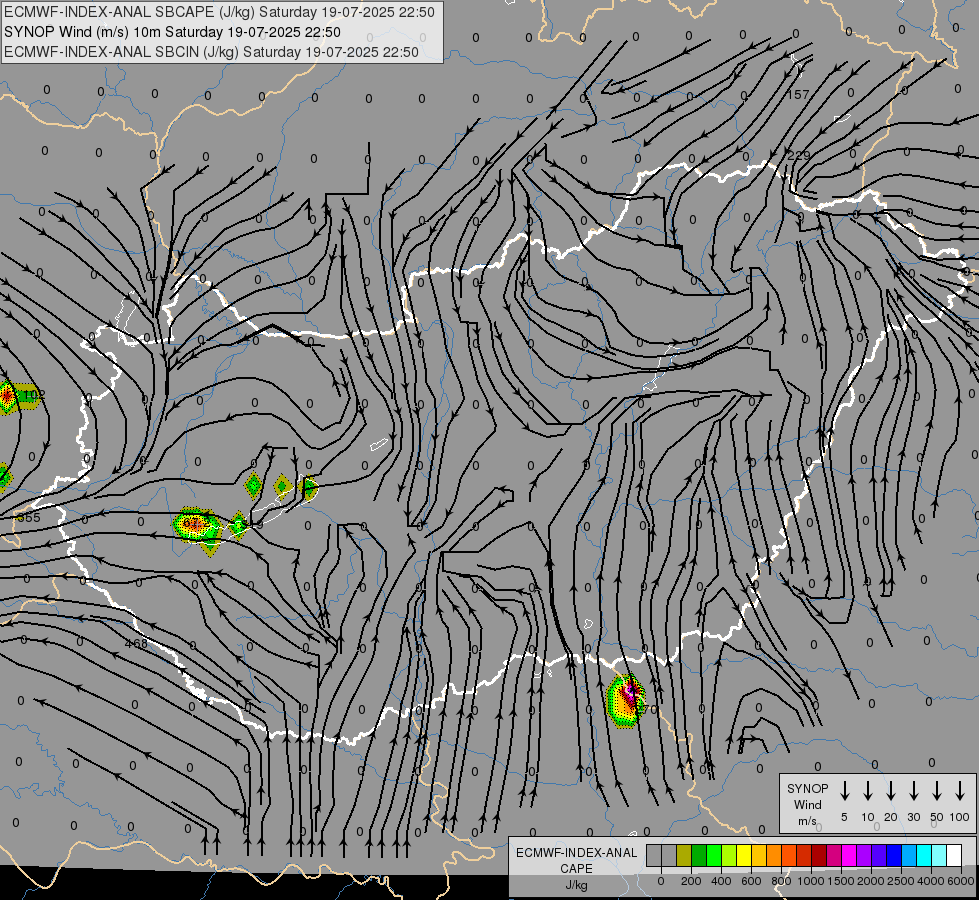Pick the gray swatch left of the 0 tick
The height and width of the screenshot is (900, 979).
(654, 855)
